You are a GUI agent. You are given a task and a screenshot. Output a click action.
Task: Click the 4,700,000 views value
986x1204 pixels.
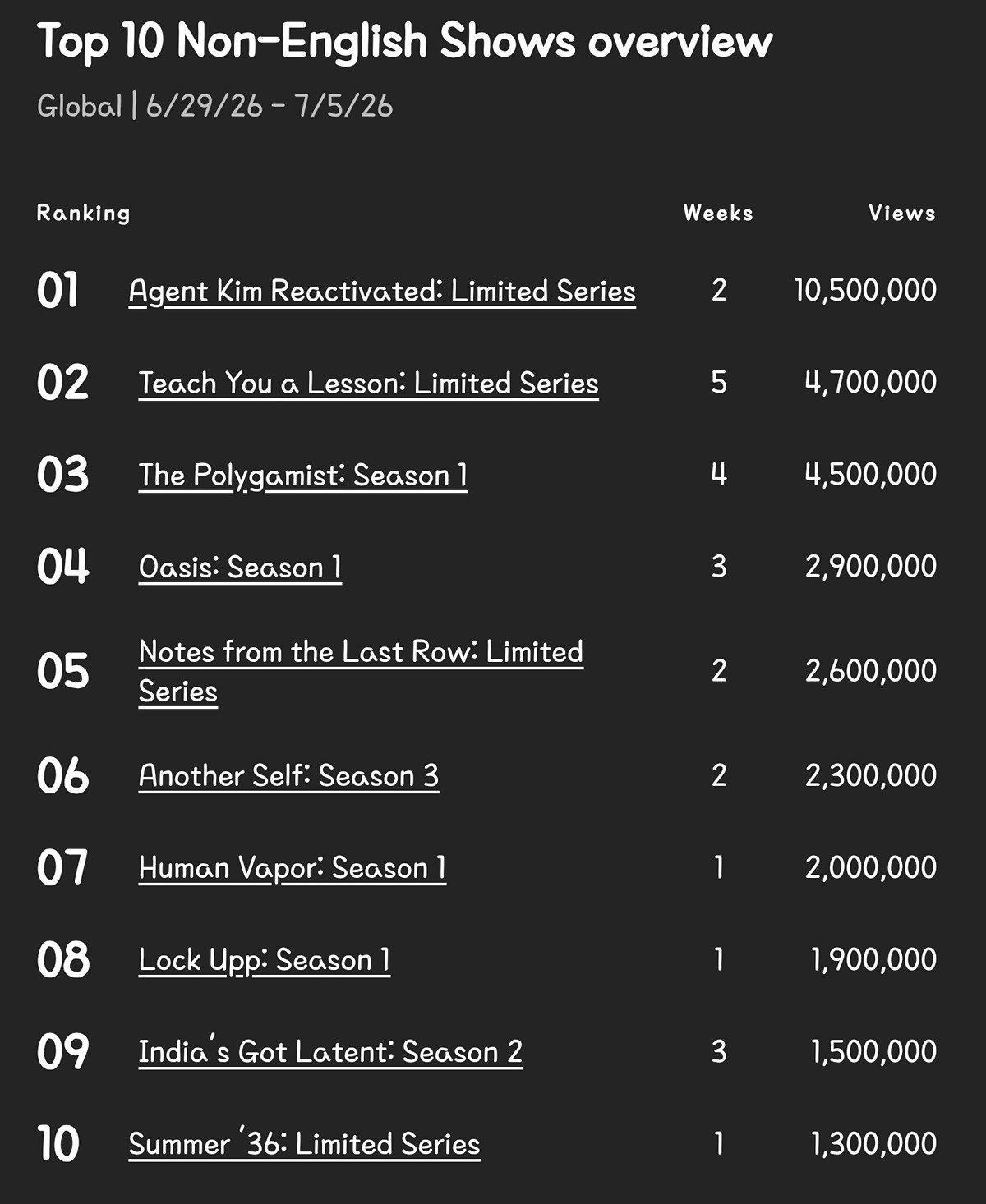click(871, 382)
